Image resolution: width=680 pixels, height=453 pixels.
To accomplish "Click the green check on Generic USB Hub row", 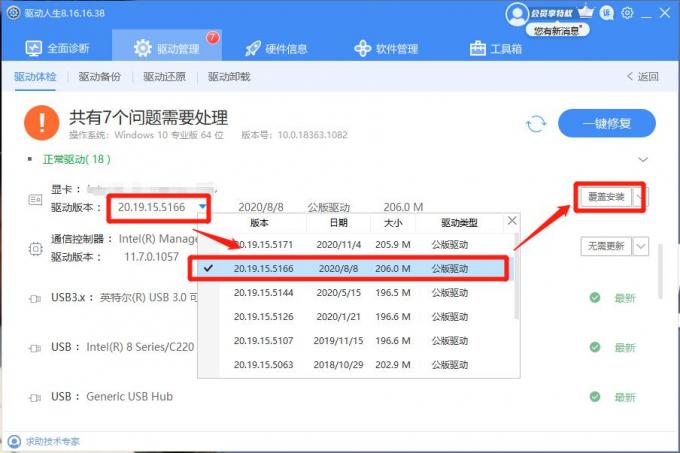I will (x=595, y=396).
